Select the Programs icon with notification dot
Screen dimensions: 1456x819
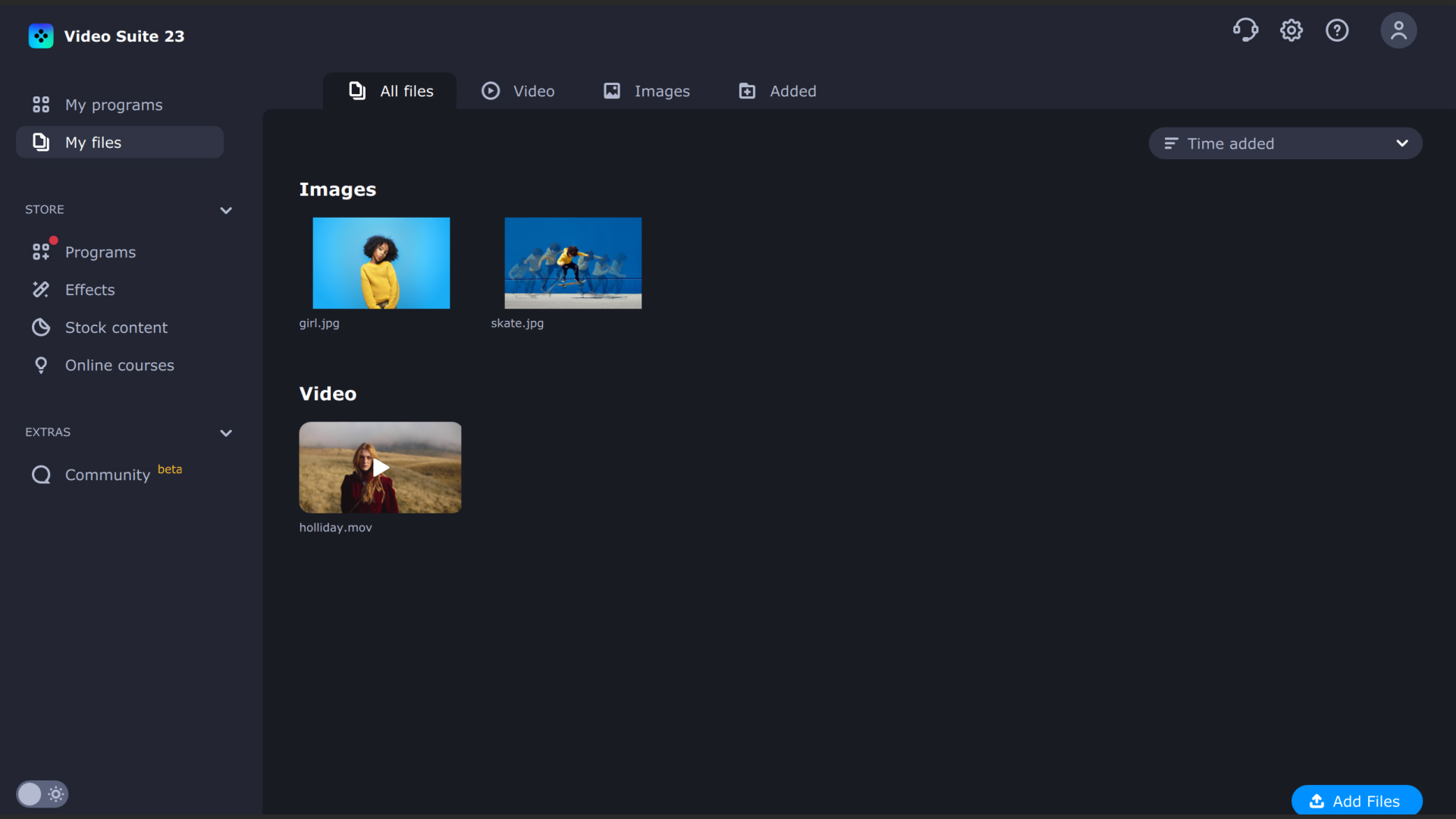click(41, 251)
